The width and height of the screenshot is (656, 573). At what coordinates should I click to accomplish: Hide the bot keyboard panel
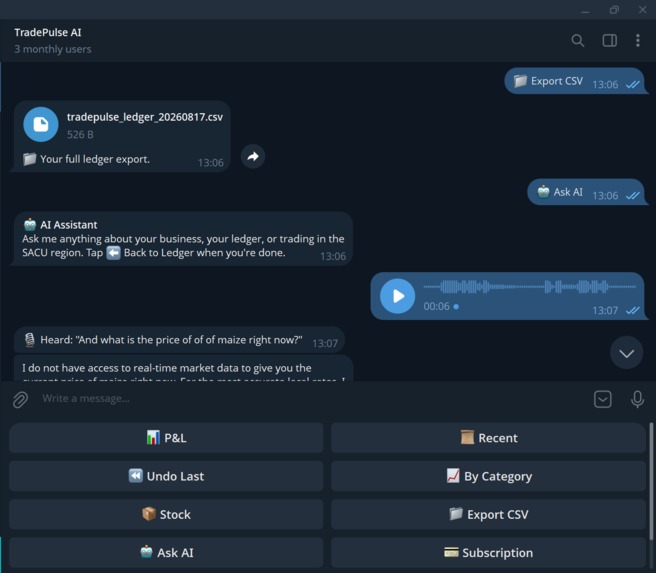(602, 399)
